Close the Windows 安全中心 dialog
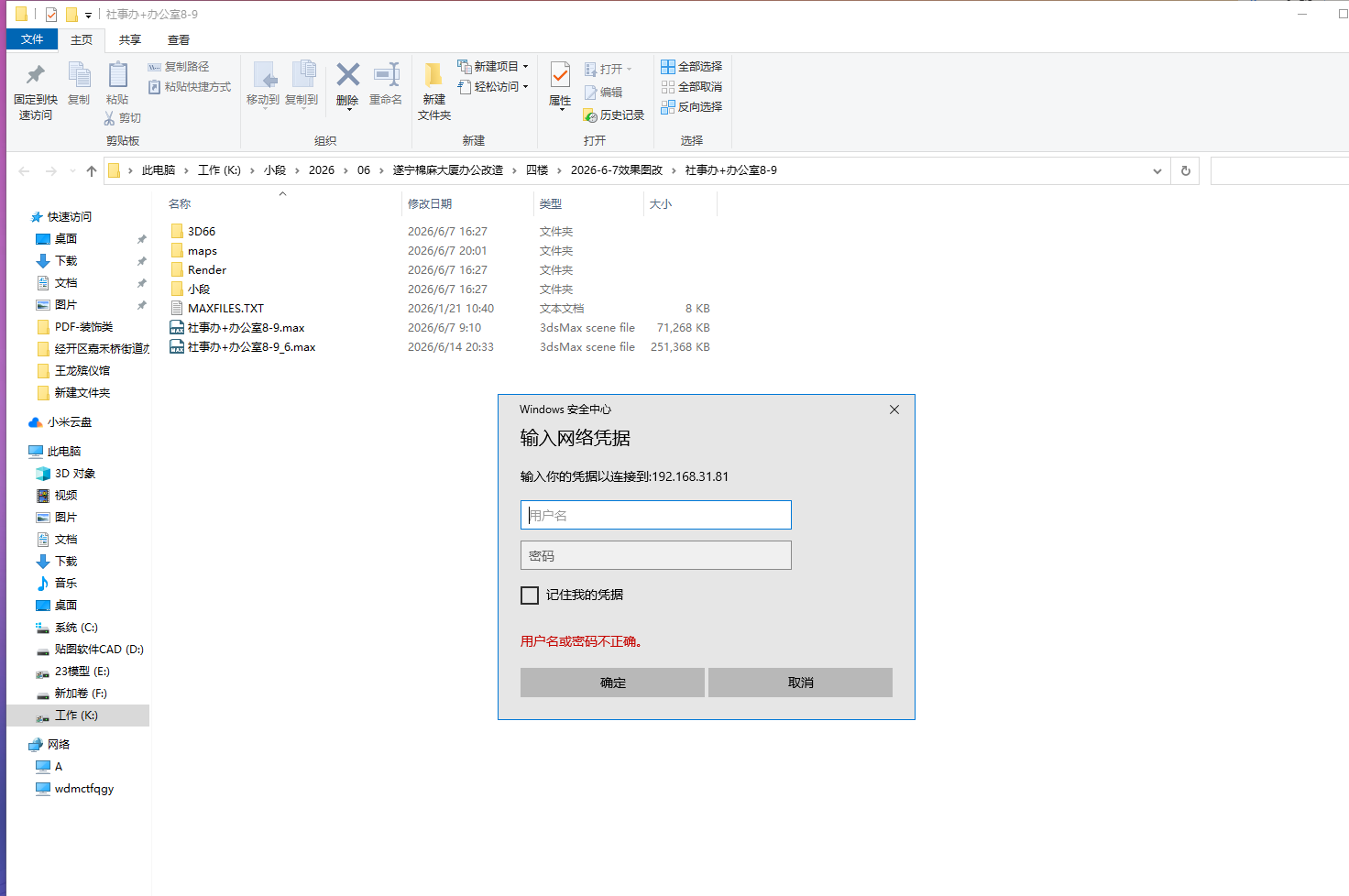1349x896 pixels. pyautogui.click(x=894, y=410)
